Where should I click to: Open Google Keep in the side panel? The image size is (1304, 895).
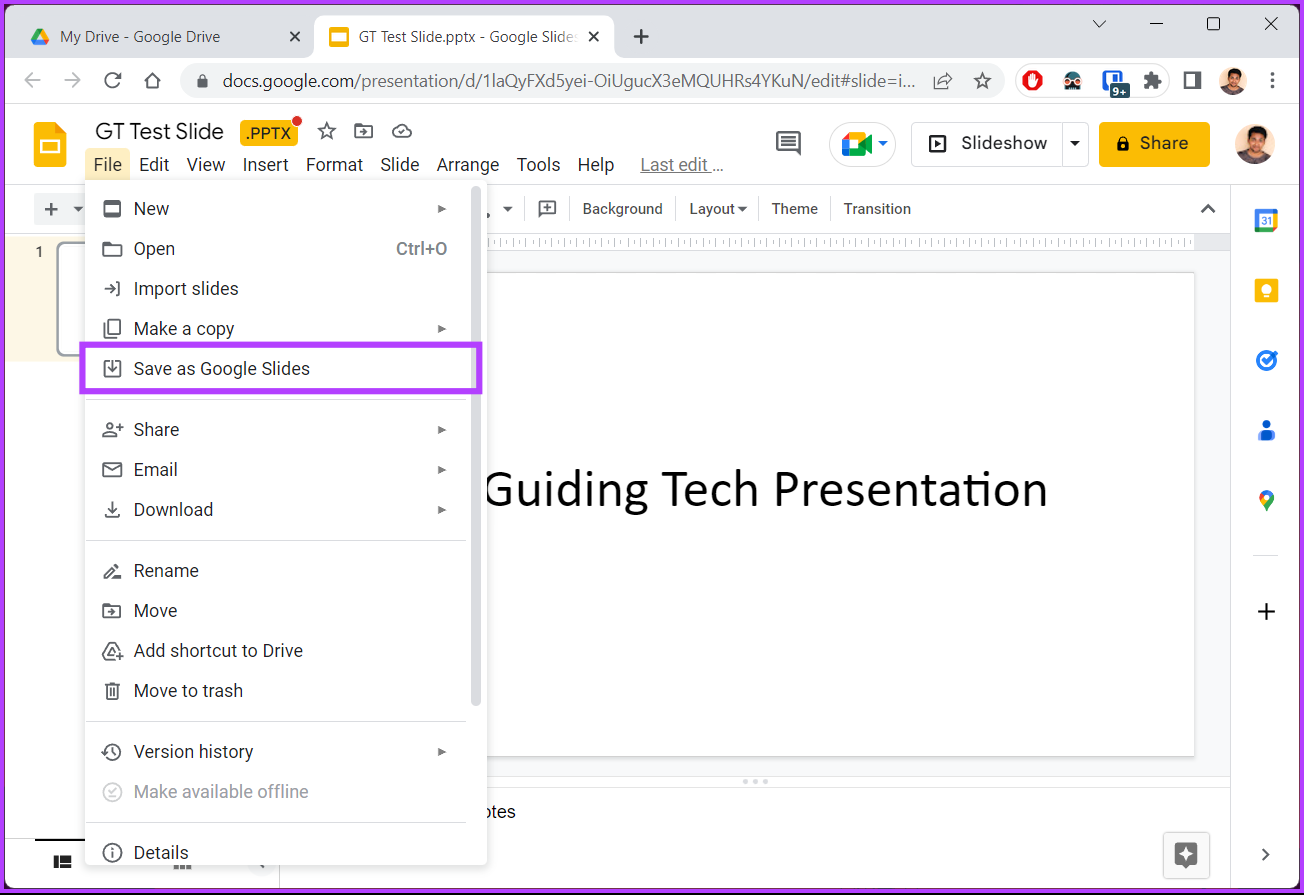[x=1266, y=290]
